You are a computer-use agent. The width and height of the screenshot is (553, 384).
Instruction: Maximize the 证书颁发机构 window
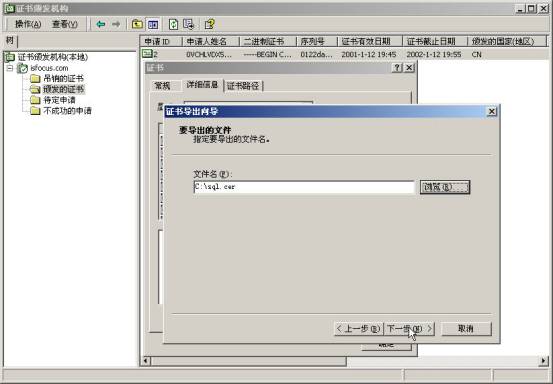pos(531,9)
